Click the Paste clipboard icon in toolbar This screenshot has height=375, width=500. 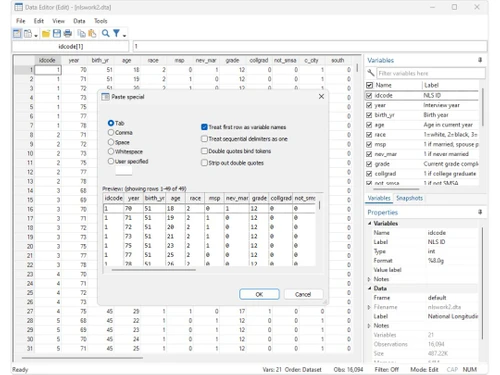click(x=92, y=33)
